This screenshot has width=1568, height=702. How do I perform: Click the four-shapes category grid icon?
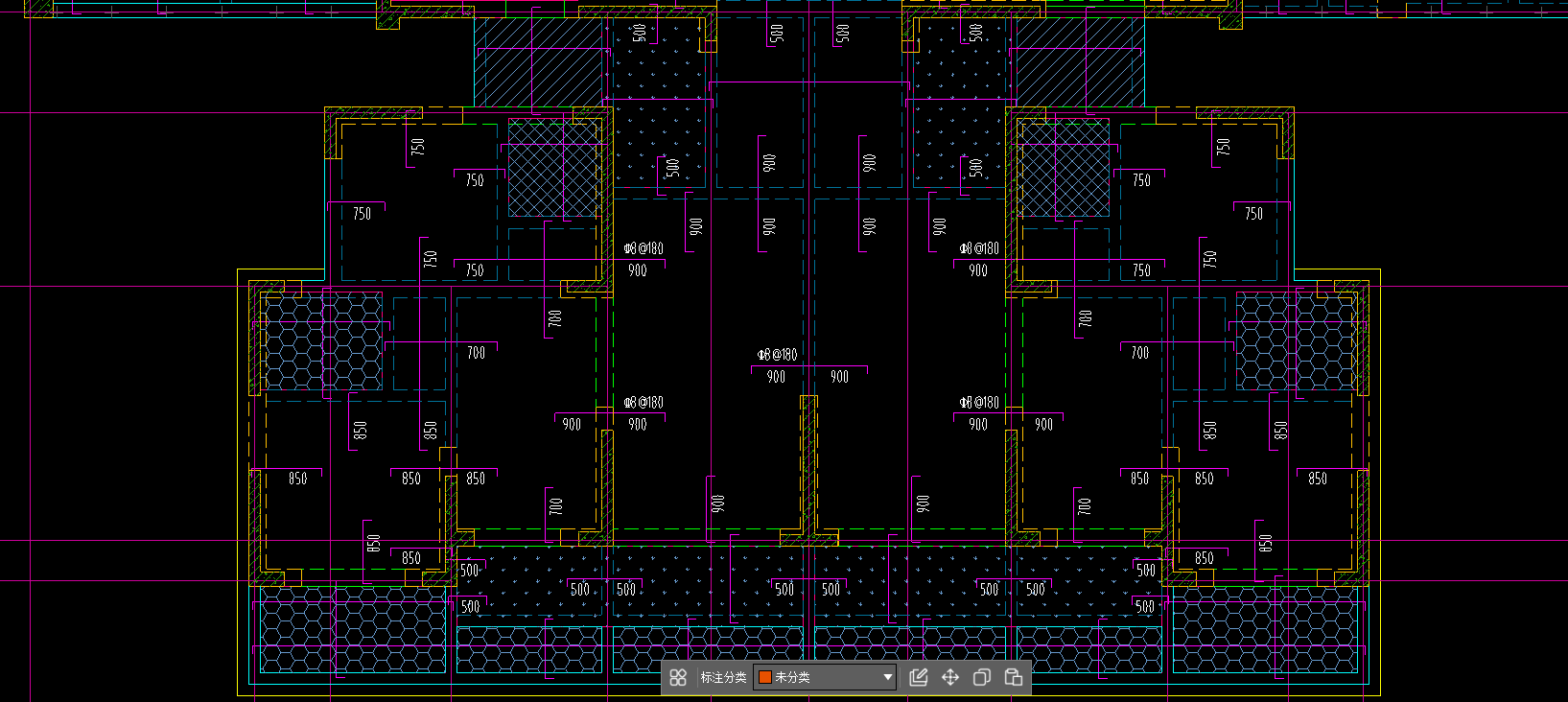678,678
